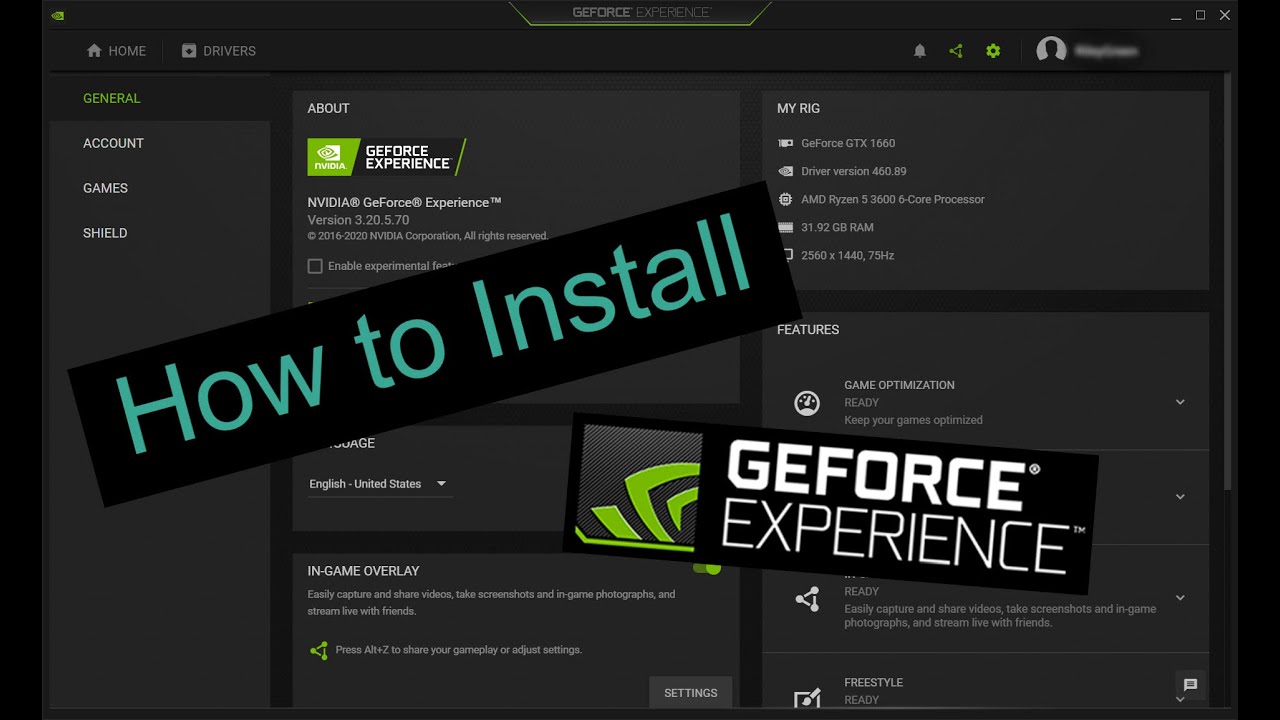Click the 31.92 GB RAM text
Viewport: 1280px width, 720px height.
[837, 227]
